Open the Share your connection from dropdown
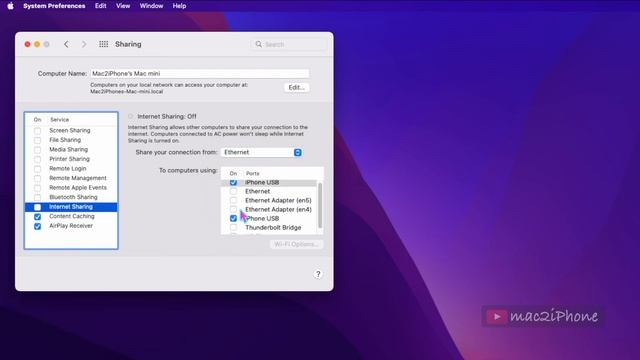640x360 pixels. click(x=262, y=152)
